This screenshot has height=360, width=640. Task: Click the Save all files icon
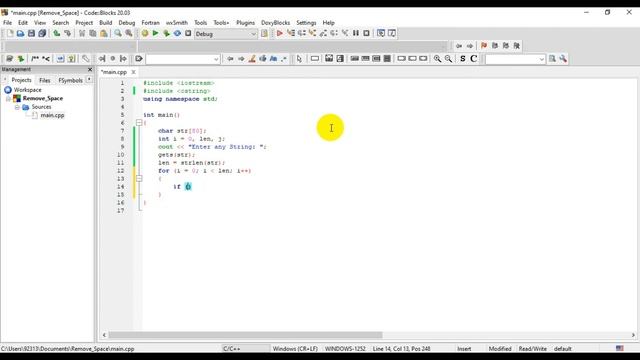42,33
